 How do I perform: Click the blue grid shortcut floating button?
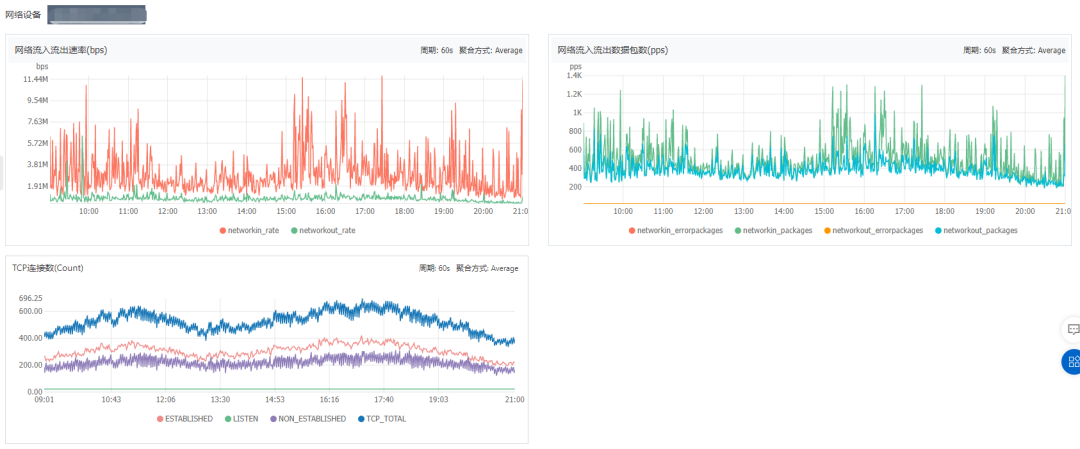click(1072, 362)
